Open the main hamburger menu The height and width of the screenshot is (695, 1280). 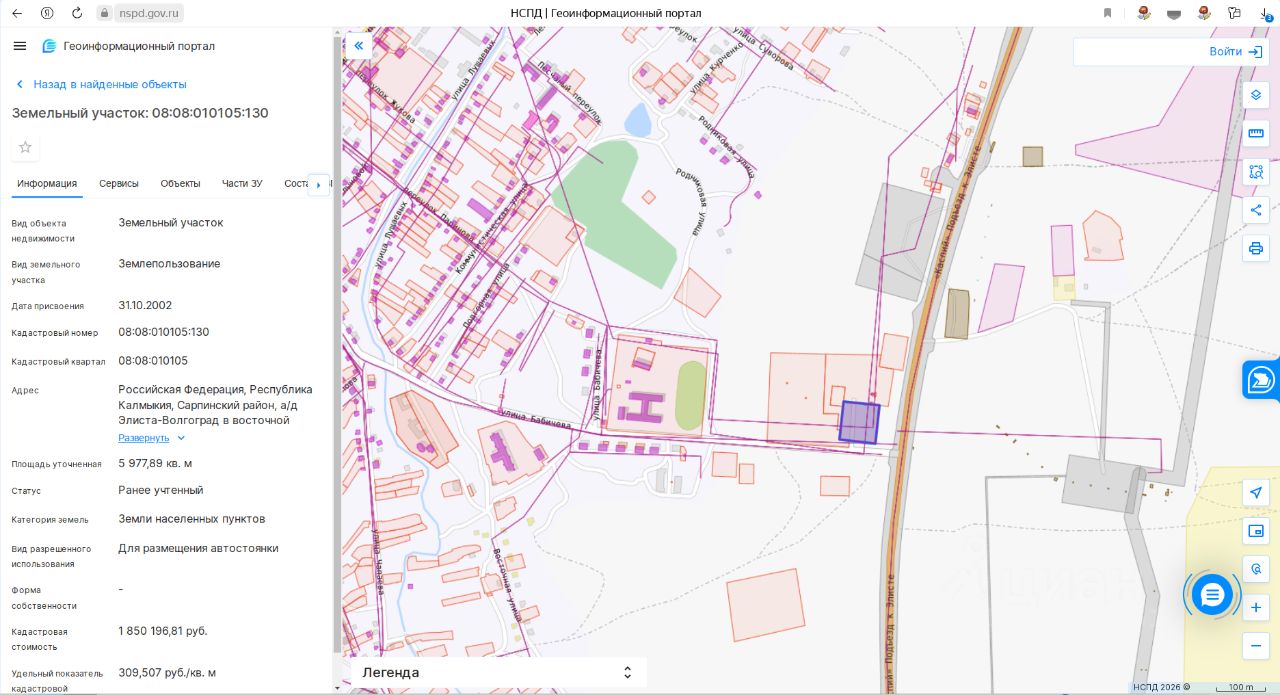[20, 46]
